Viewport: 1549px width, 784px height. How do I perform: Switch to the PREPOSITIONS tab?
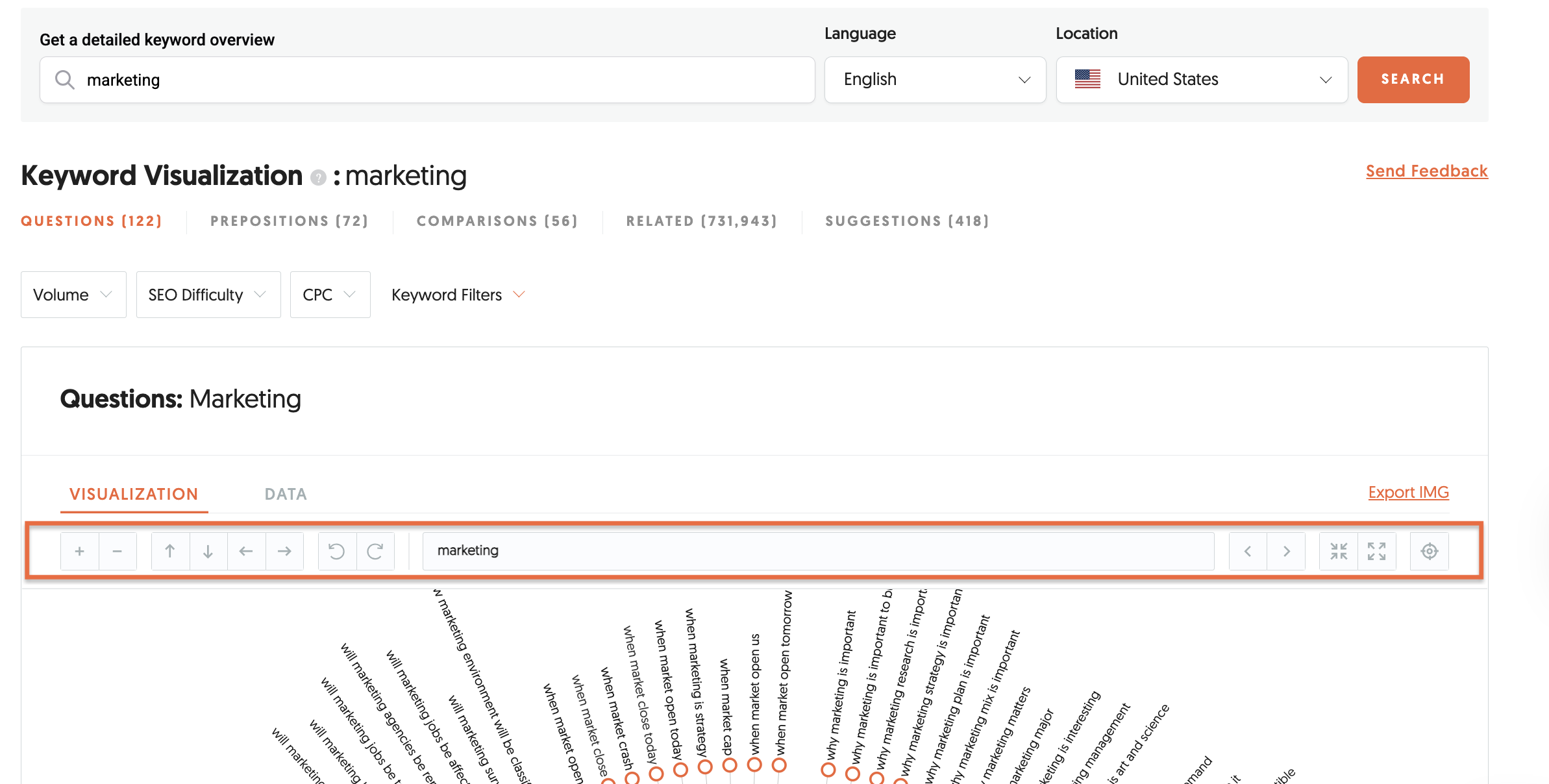coord(290,221)
